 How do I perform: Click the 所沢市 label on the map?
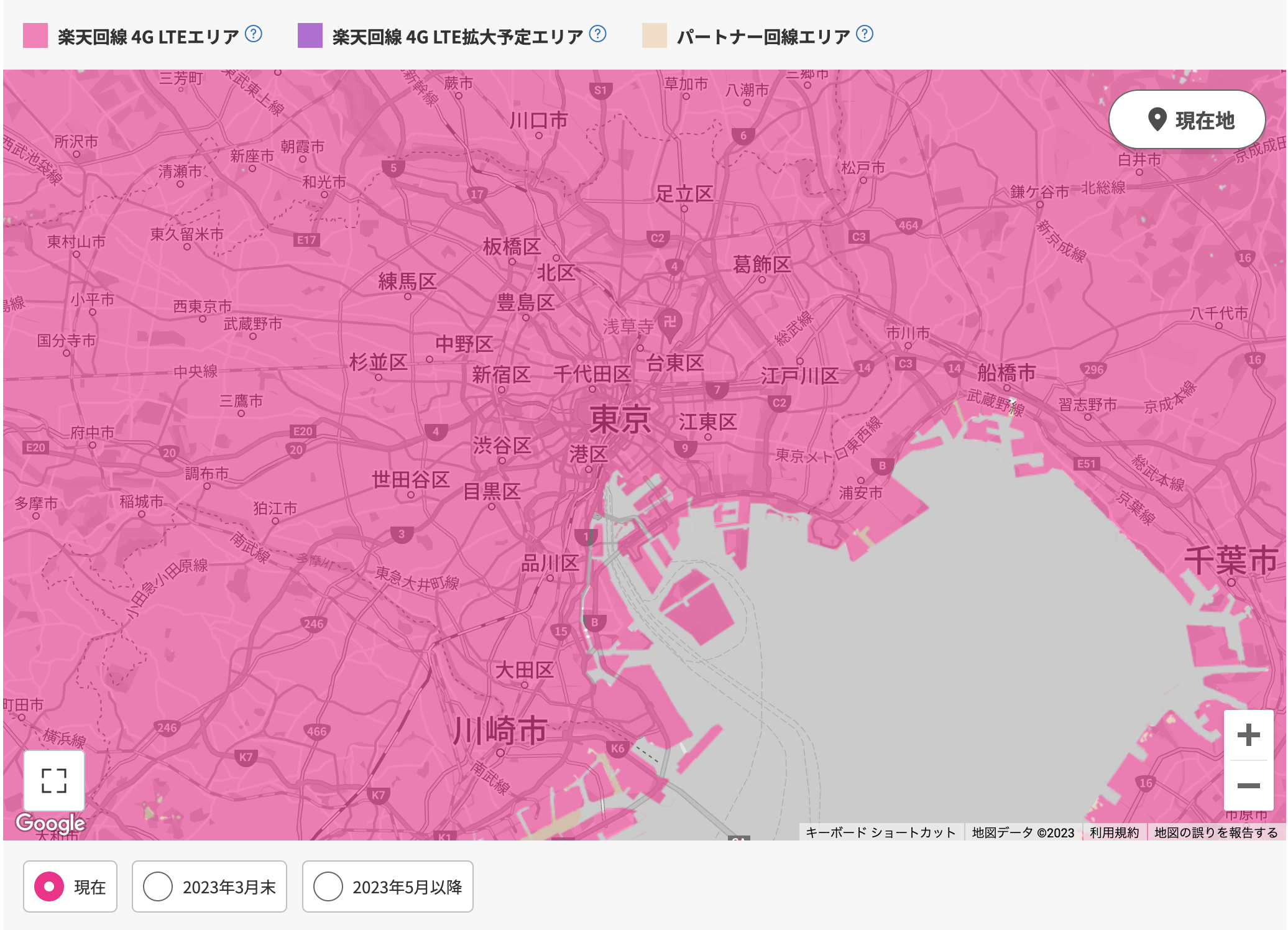[x=76, y=141]
